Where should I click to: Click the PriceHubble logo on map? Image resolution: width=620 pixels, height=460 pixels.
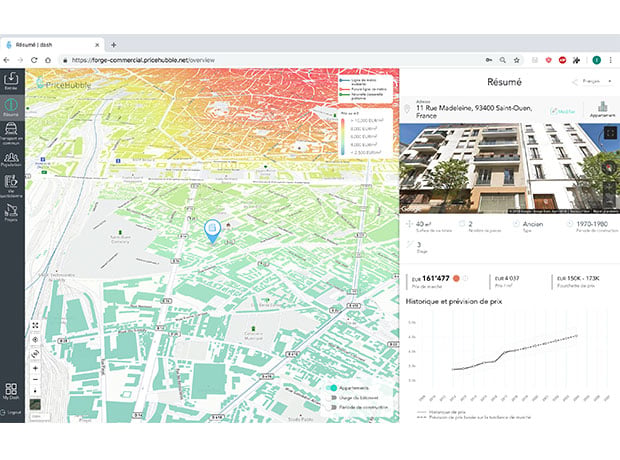[63, 84]
